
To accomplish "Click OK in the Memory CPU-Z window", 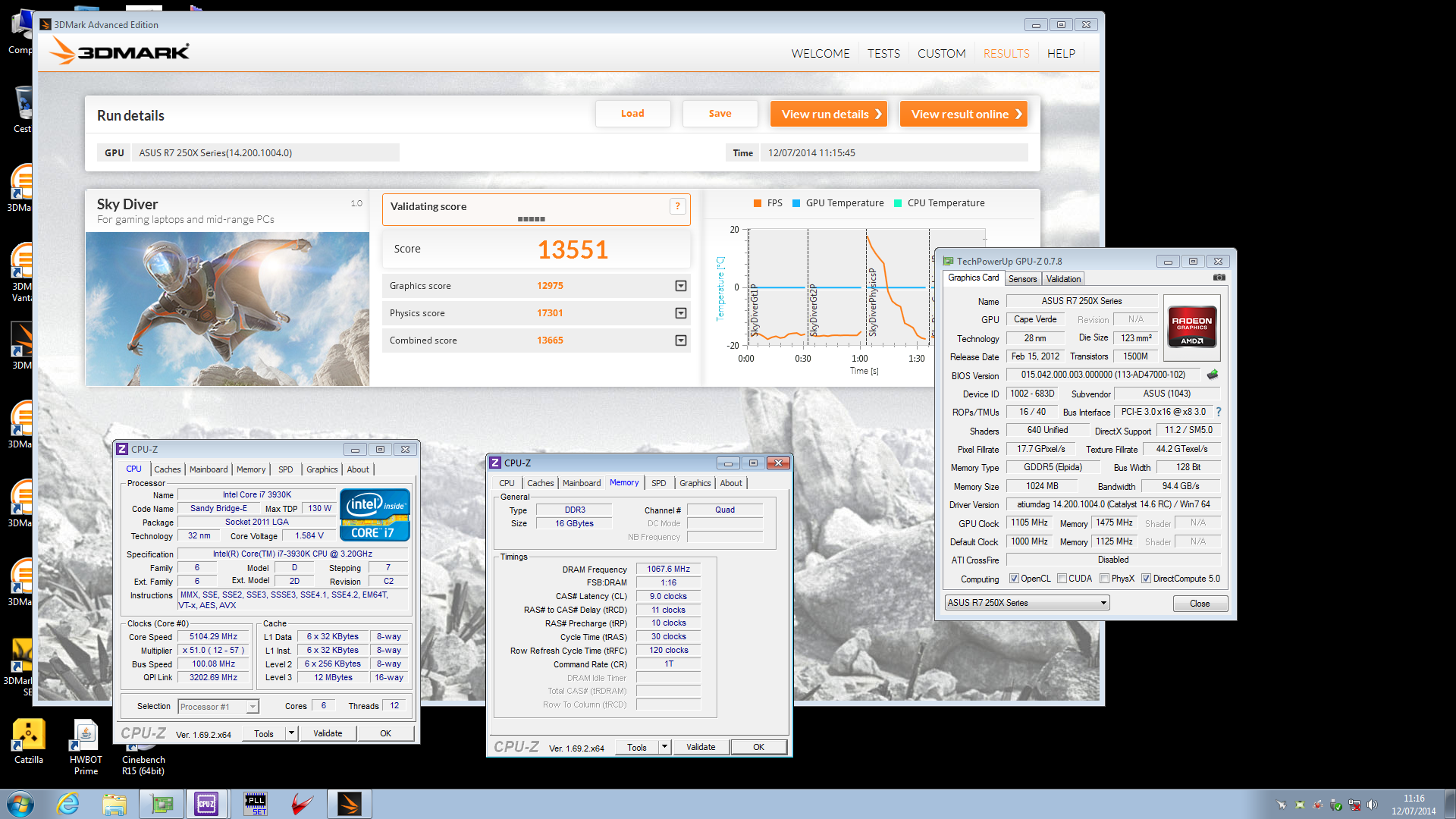I will (758, 747).
